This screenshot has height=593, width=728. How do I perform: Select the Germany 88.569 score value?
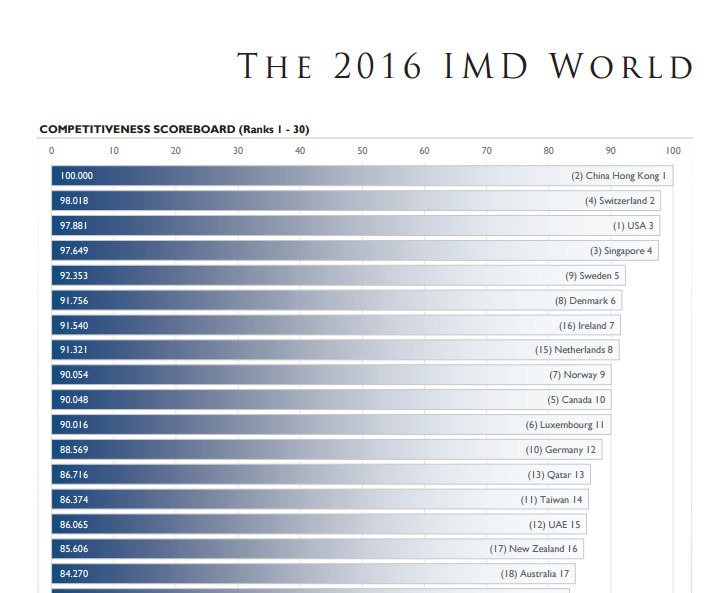(x=76, y=450)
